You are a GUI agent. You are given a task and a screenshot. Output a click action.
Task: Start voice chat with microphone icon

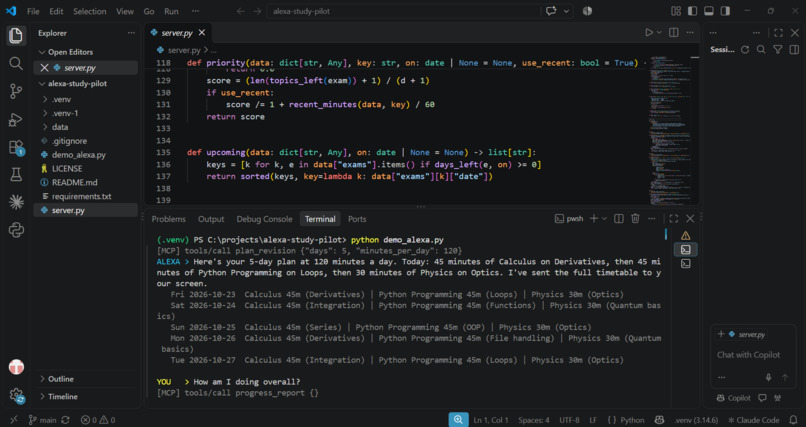[x=768, y=377]
